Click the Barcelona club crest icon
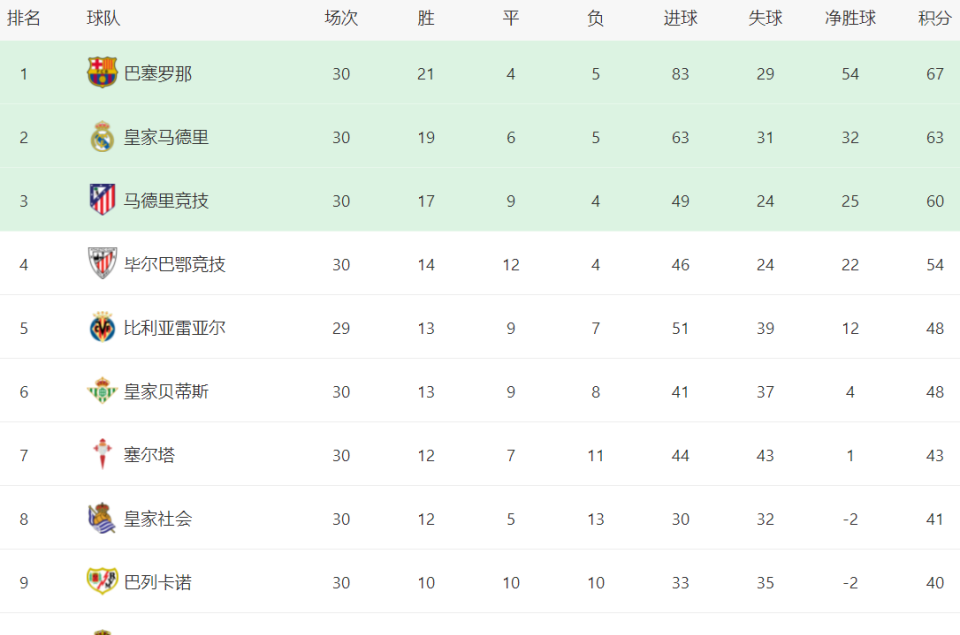The image size is (960, 635). pyautogui.click(x=102, y=73)
